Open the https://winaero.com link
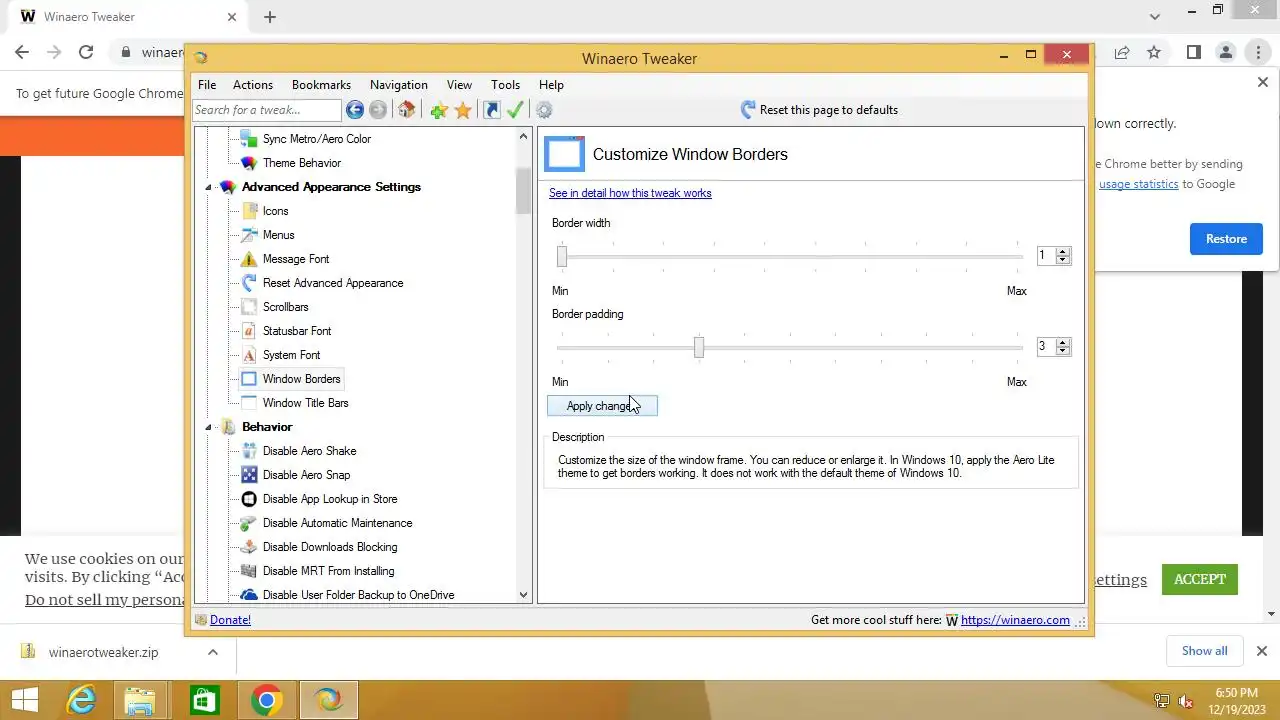This screenshot has width=1280, height=720. coord(1015,620)
